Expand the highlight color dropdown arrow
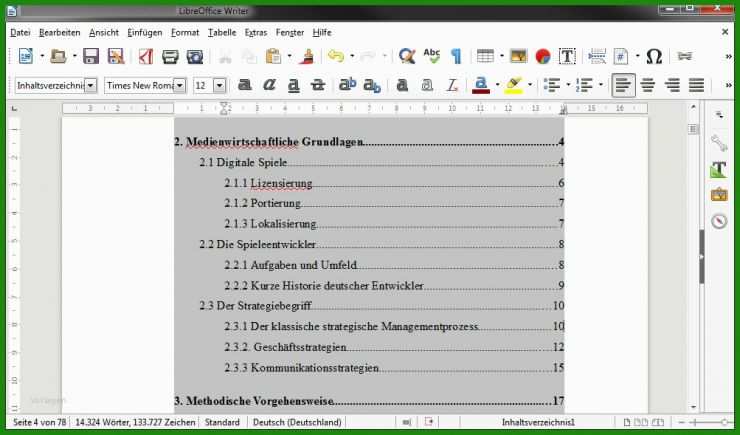 (x=530, y=85)
